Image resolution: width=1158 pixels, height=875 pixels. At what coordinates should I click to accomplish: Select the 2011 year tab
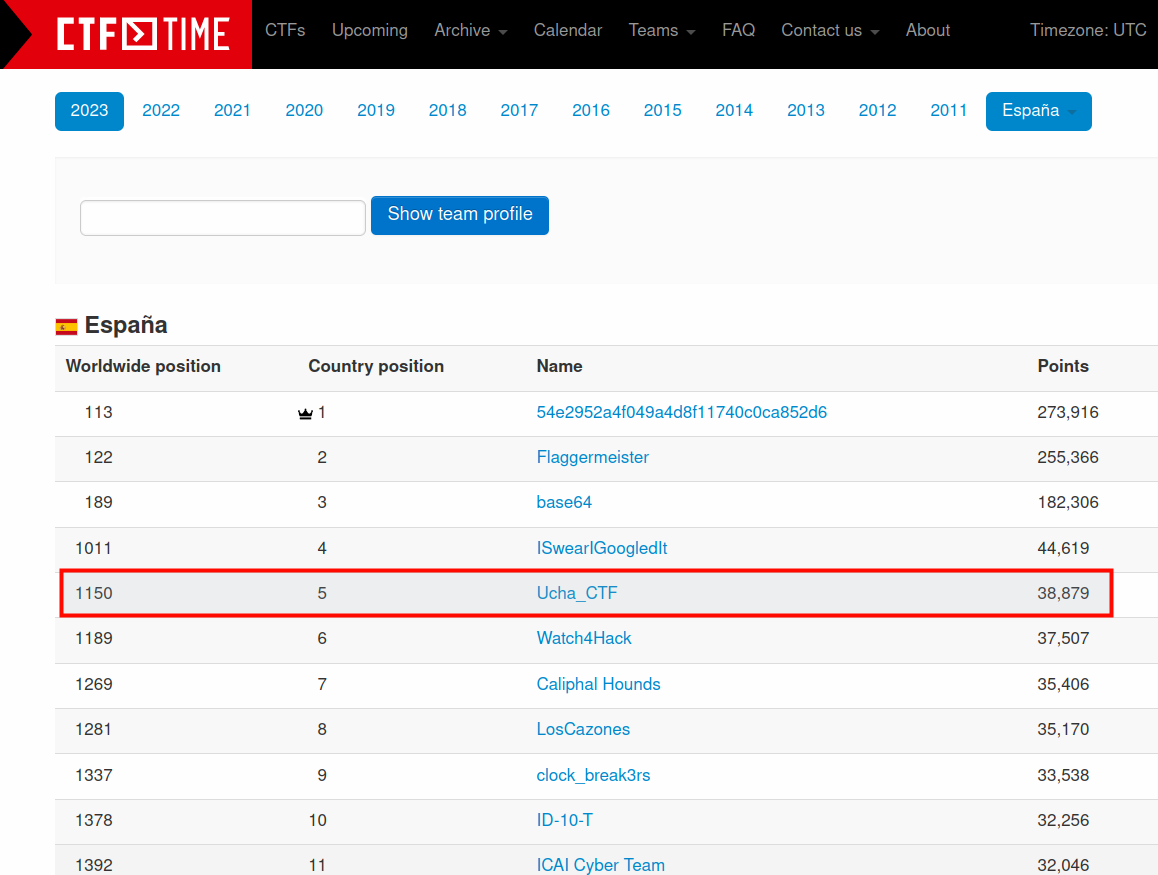point(949,111)
